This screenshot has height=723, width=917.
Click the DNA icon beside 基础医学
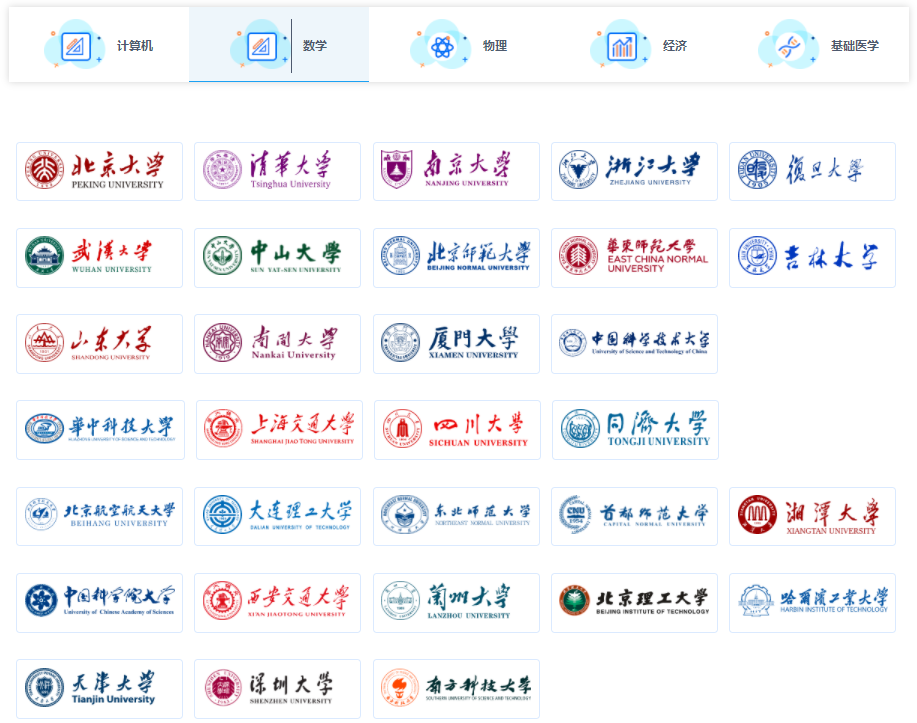coord(790,46)
